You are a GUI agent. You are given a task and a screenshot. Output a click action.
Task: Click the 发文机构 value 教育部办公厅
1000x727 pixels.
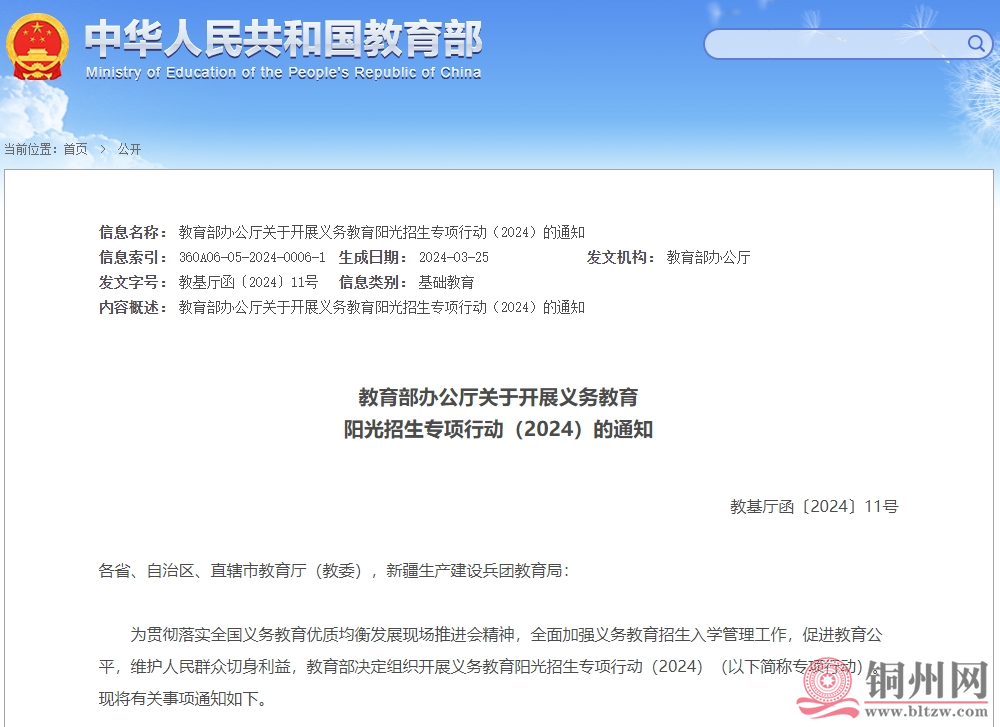click(709, 257)
